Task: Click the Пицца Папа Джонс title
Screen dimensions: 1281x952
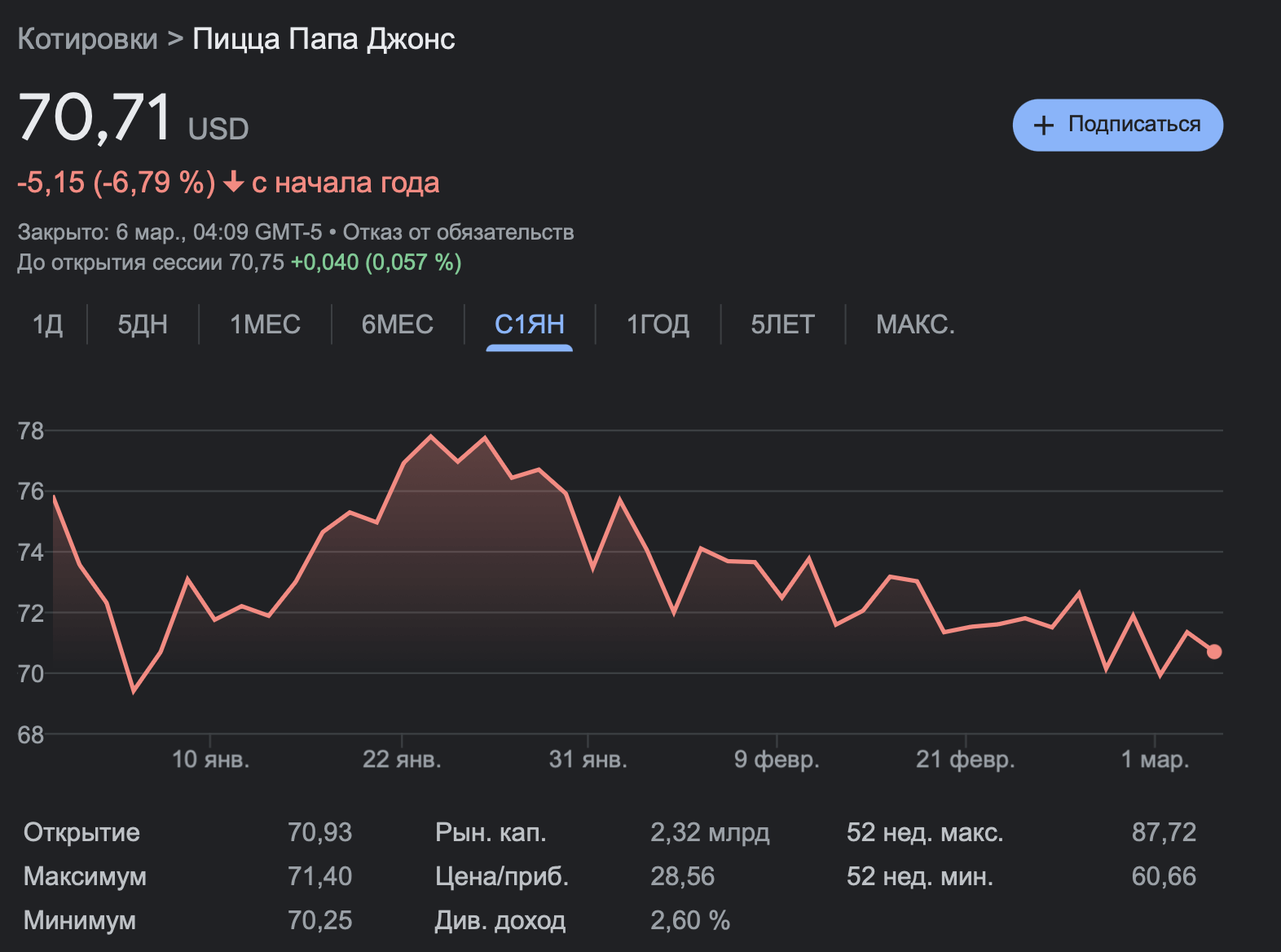Action: (x=324, y=39)
